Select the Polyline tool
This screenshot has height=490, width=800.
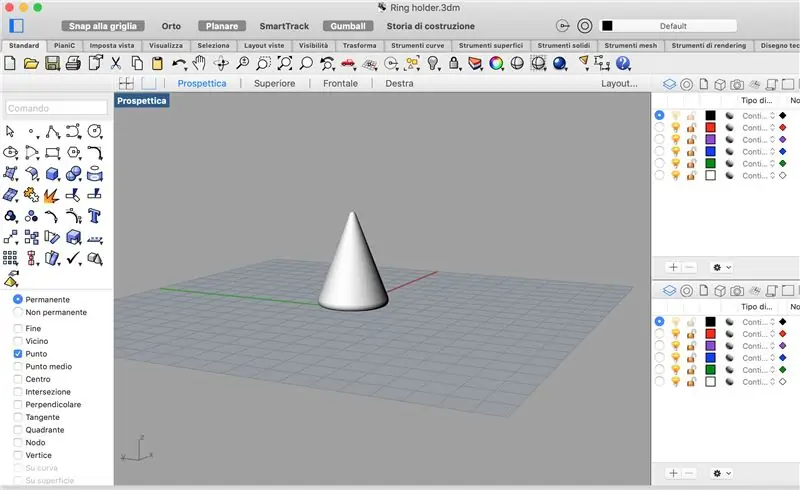53,132
